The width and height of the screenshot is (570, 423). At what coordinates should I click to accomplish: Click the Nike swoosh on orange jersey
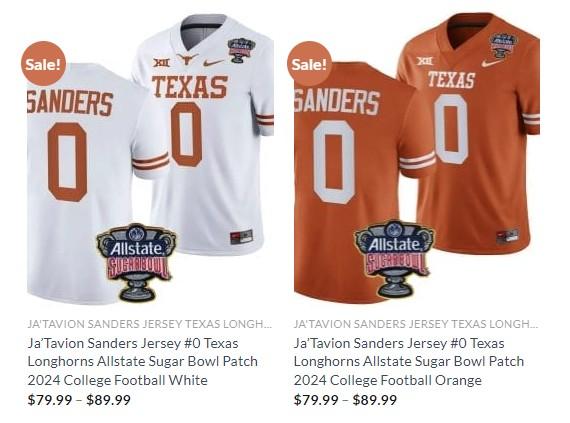(493, 63)
